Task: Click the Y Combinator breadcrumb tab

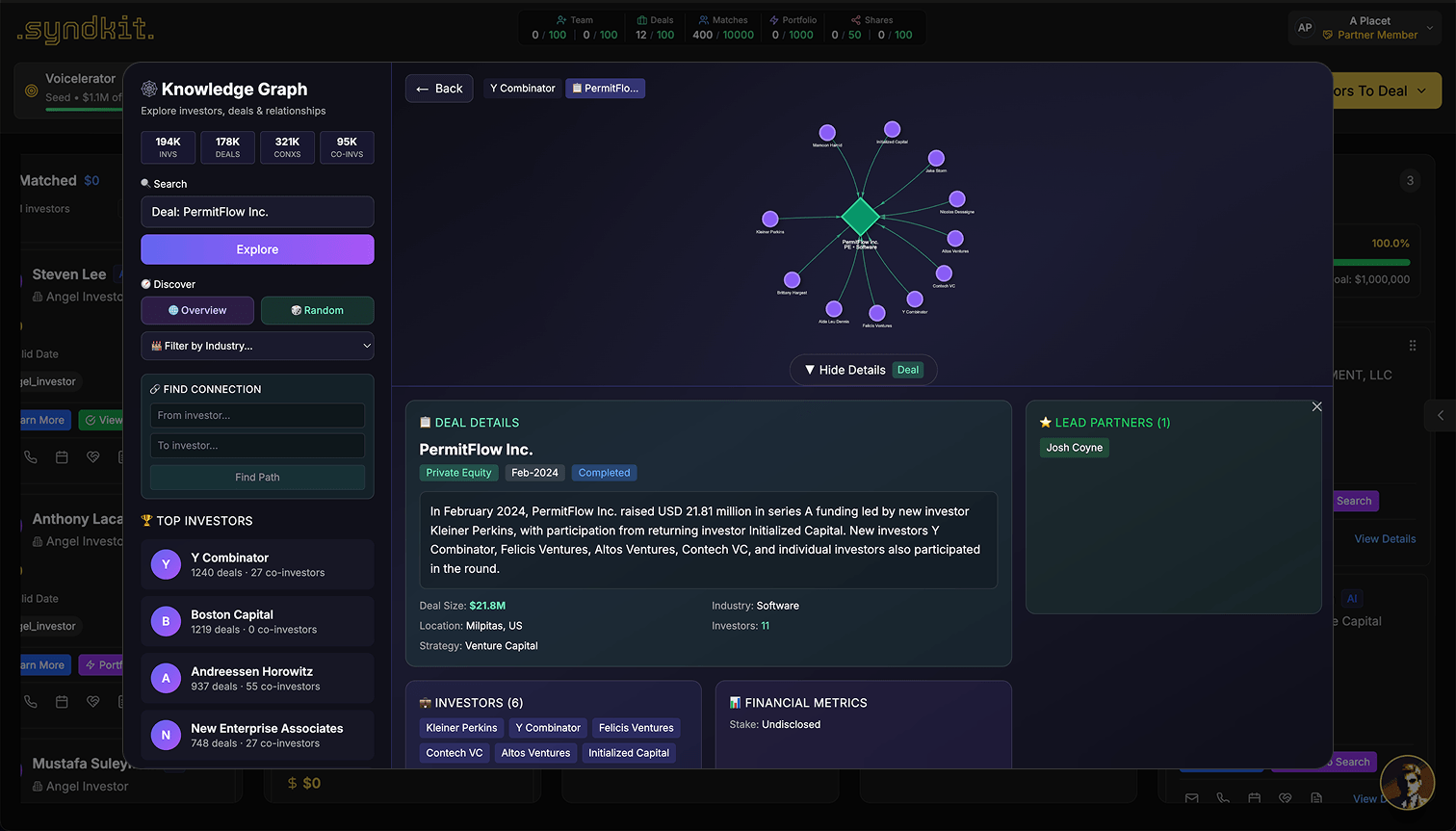Action: [x=523, y=89]
